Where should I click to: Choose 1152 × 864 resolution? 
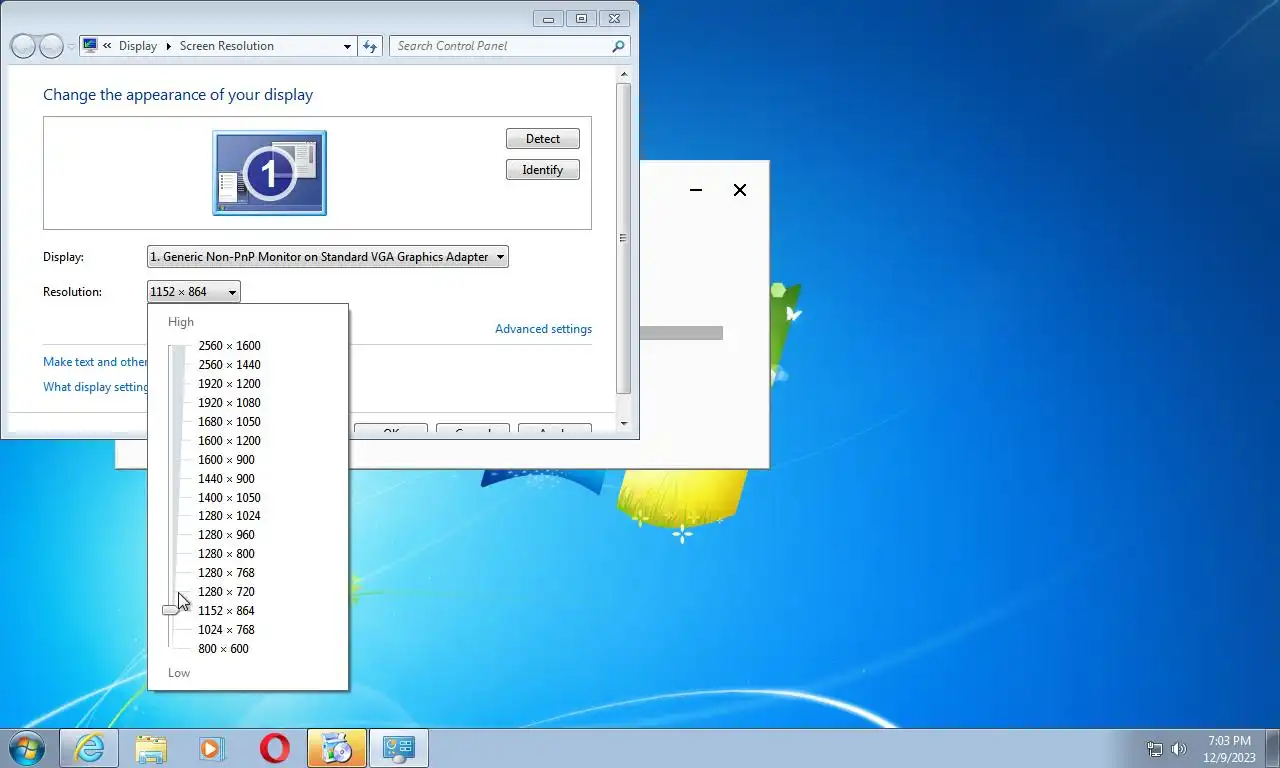[x=226, y=611]
